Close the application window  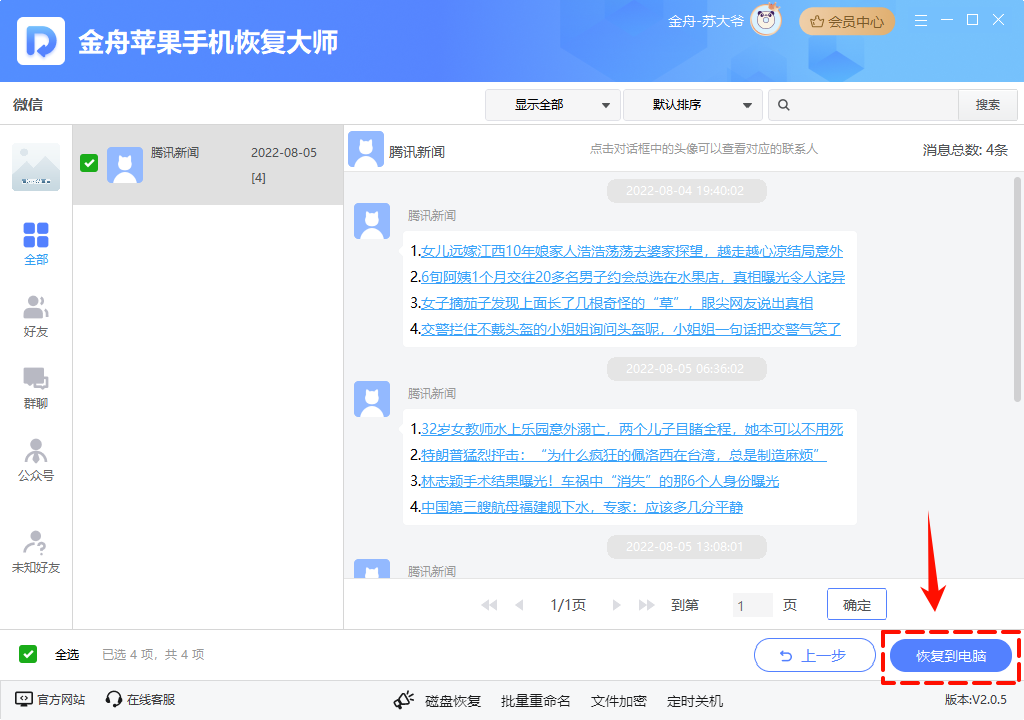click(x=999, y=20)
